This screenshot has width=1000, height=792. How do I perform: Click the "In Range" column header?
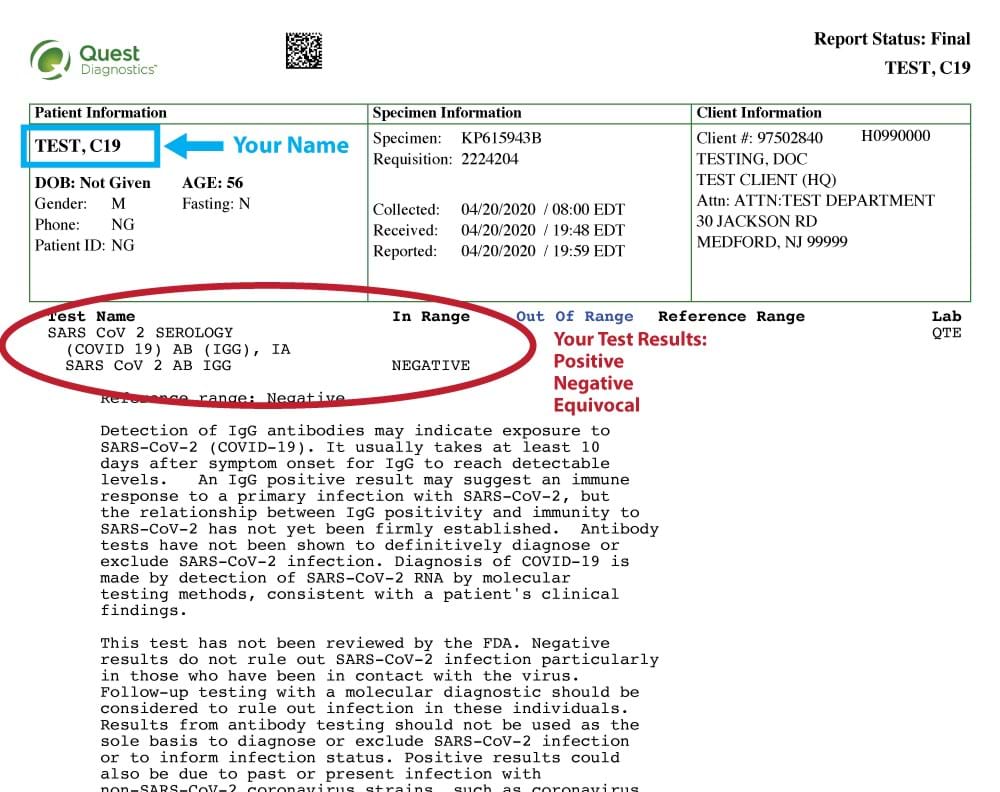(x=430, y=317)
